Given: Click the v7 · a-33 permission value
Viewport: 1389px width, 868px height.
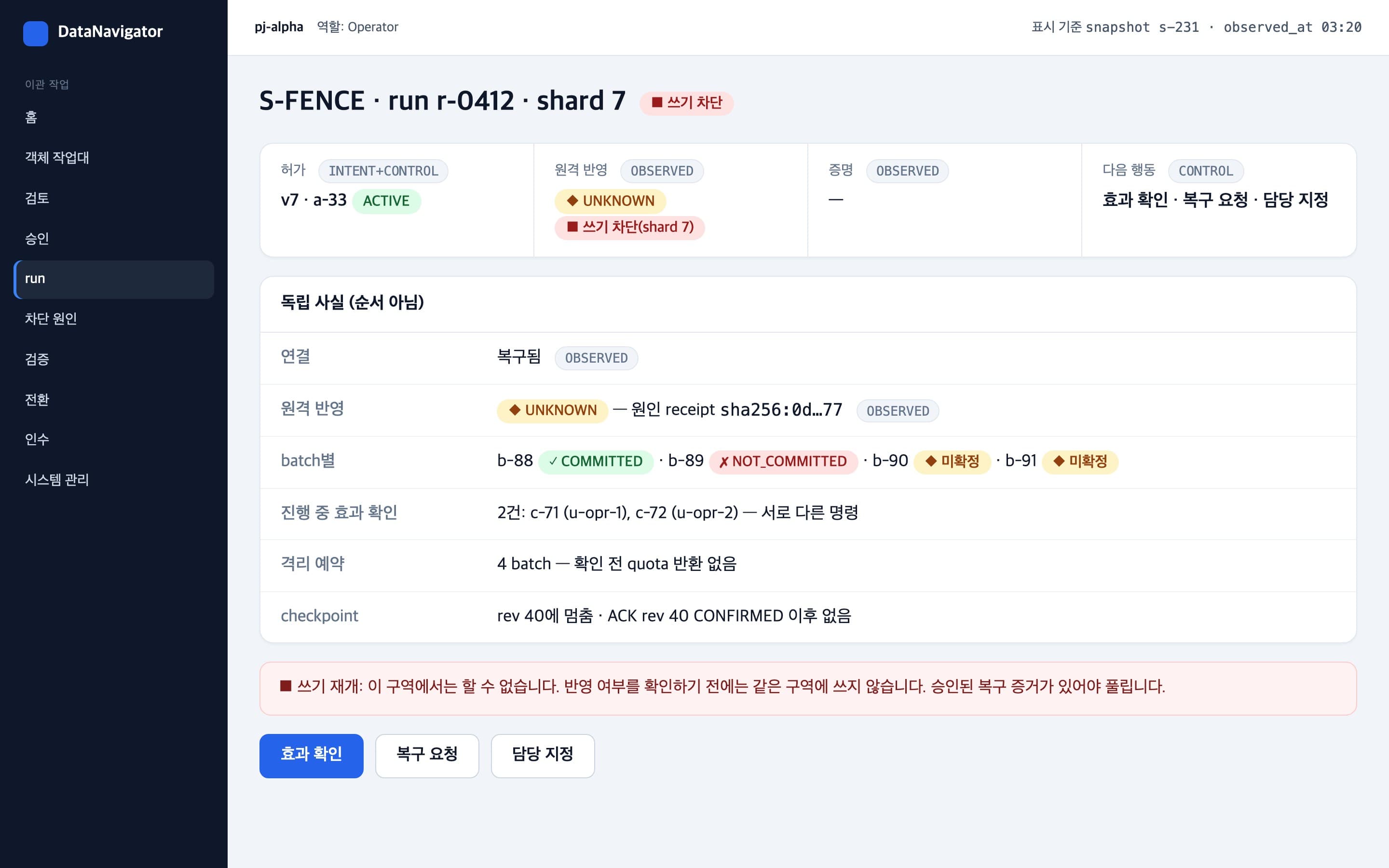Looking at the screenshot, I should pos(314,200).
